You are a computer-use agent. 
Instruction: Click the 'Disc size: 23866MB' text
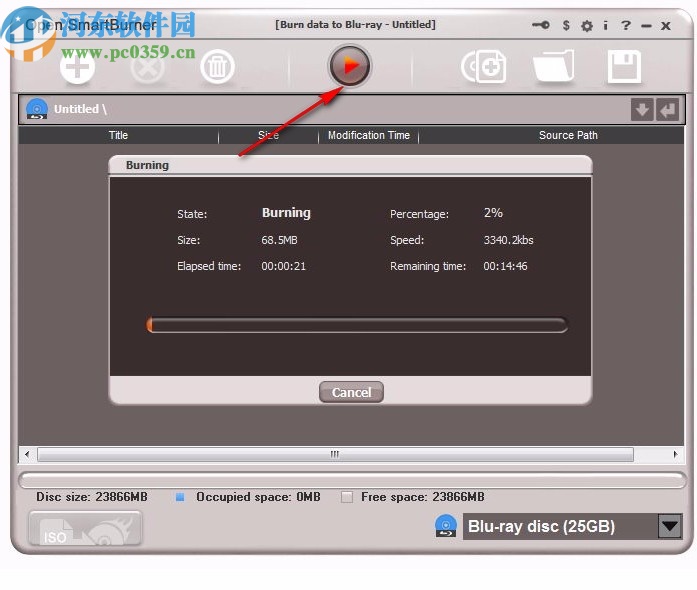click(x=92, y=497)
